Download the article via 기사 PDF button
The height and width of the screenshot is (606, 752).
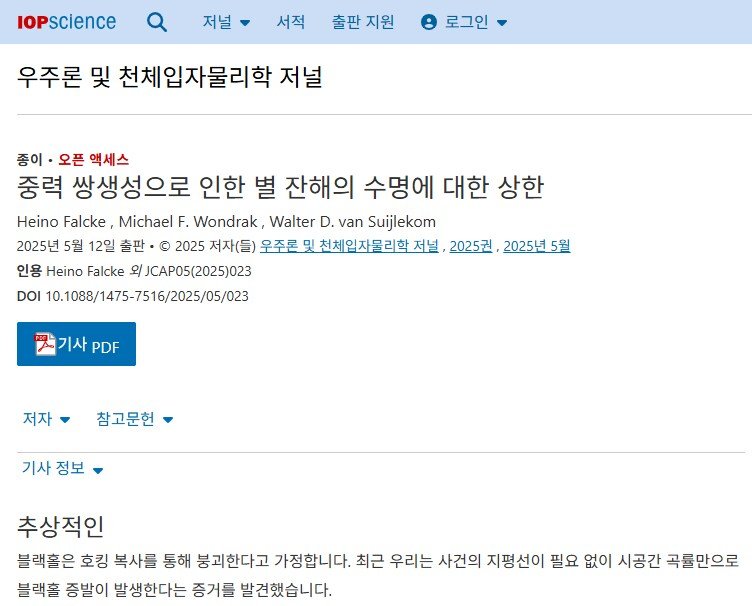pos(76,344)
